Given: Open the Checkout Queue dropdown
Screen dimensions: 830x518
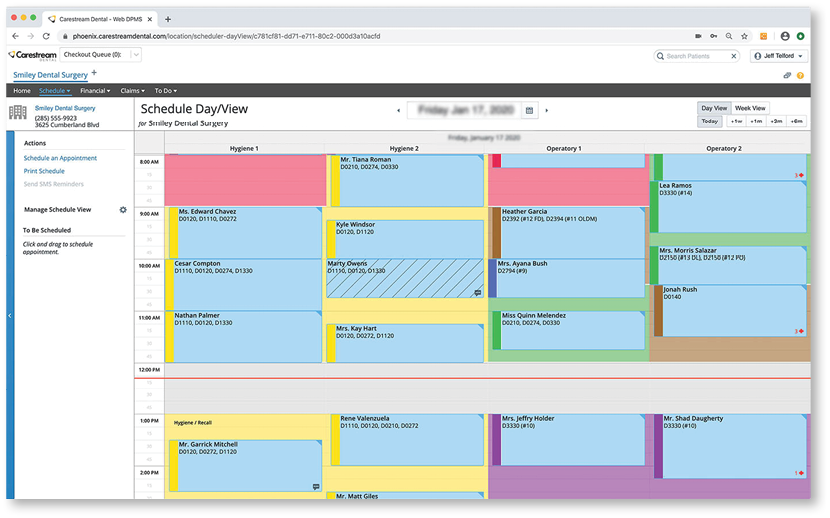Looking at the screenshot, I should (x=95, y=55).
